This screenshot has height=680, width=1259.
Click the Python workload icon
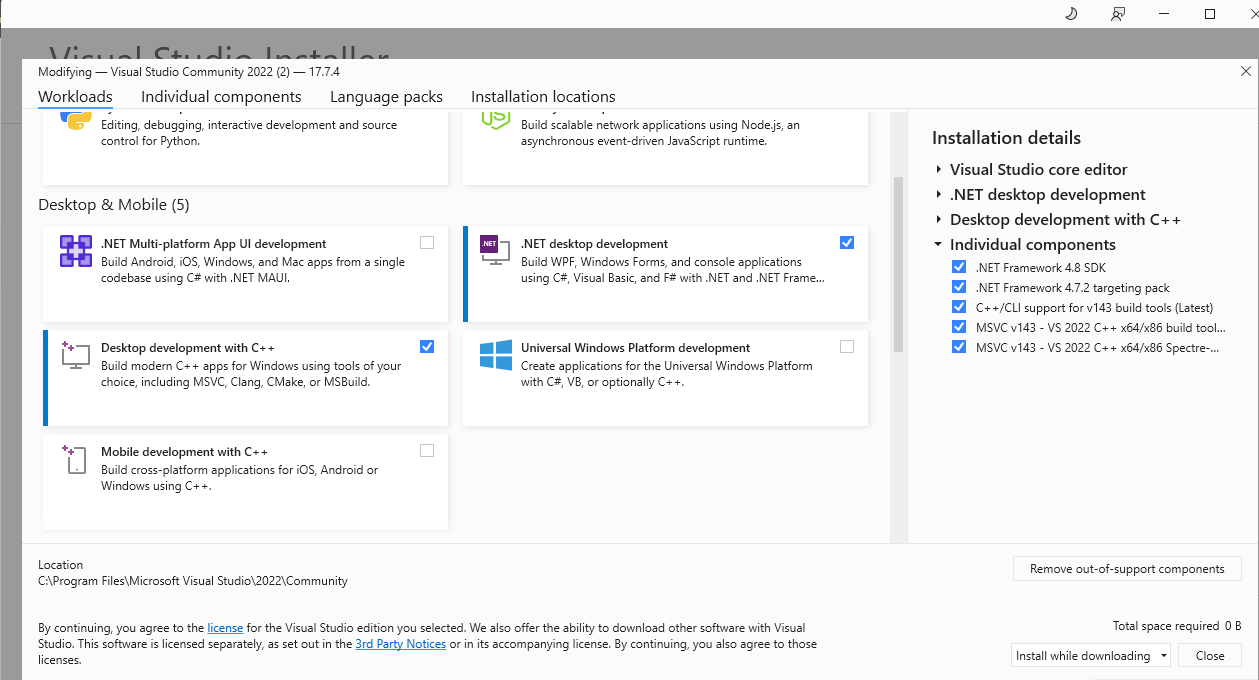point(76,120)
